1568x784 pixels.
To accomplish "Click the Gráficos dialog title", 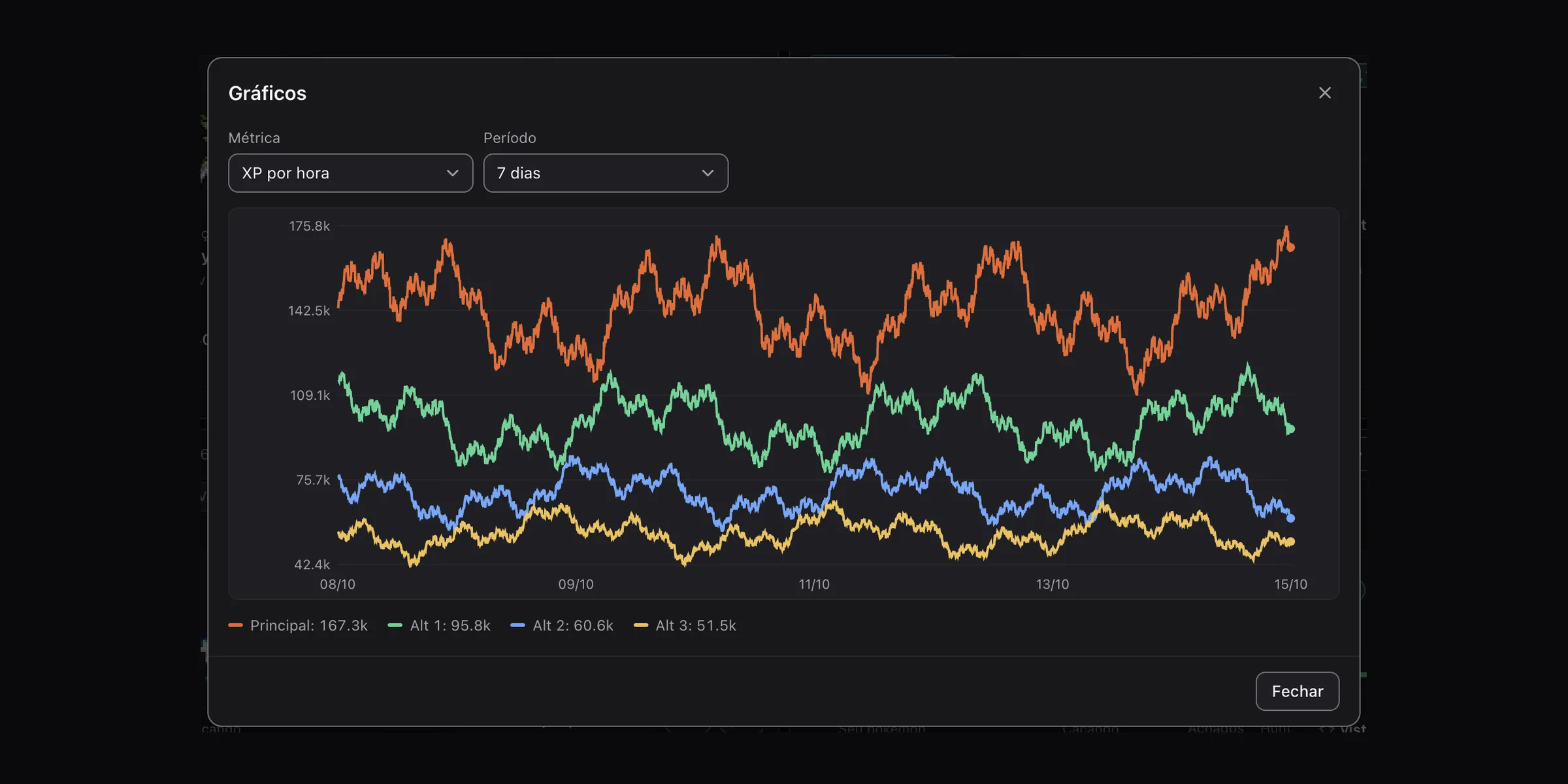I will coord(267,93).
